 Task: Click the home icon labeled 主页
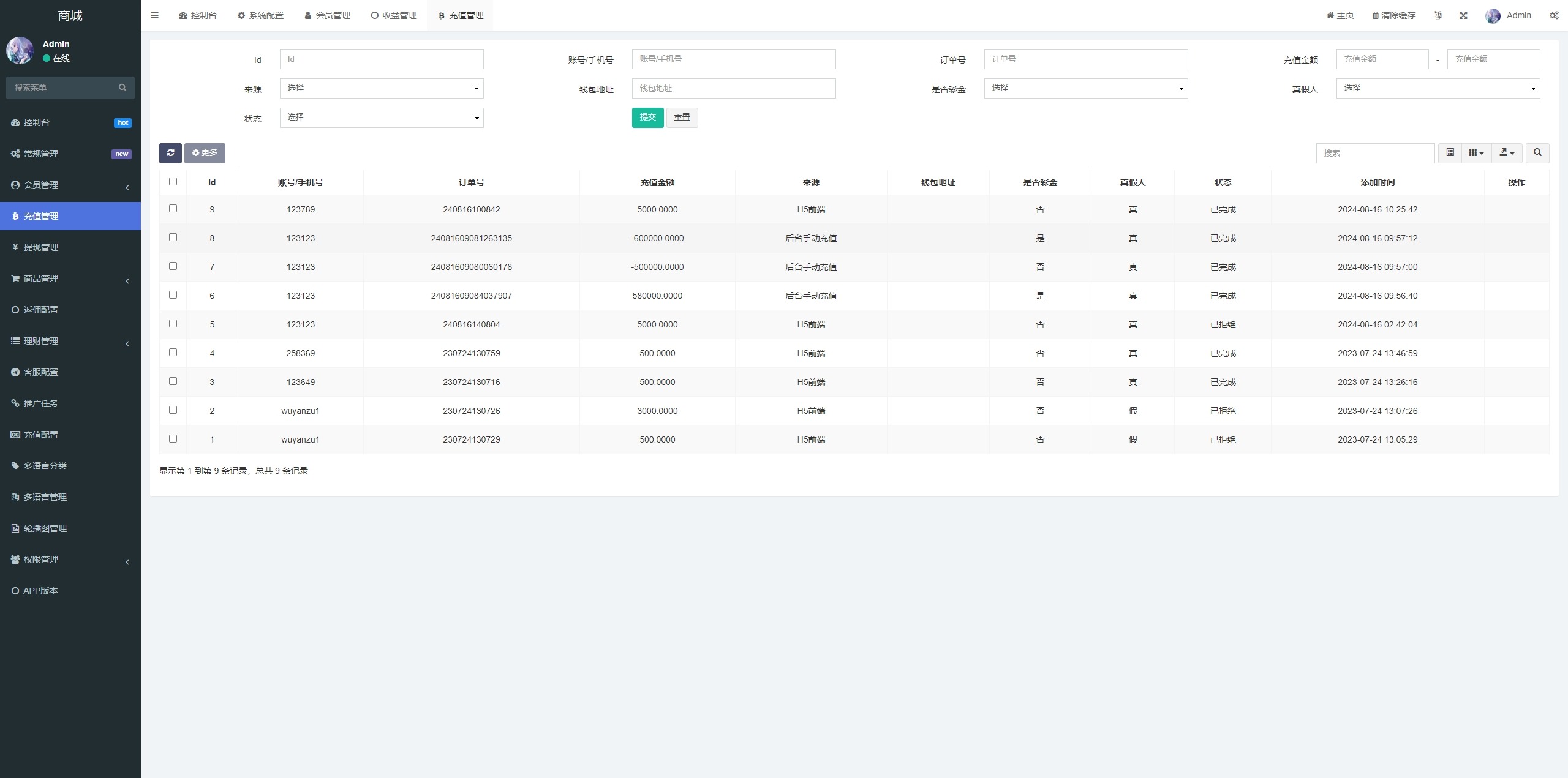(x=1340, y=15)
